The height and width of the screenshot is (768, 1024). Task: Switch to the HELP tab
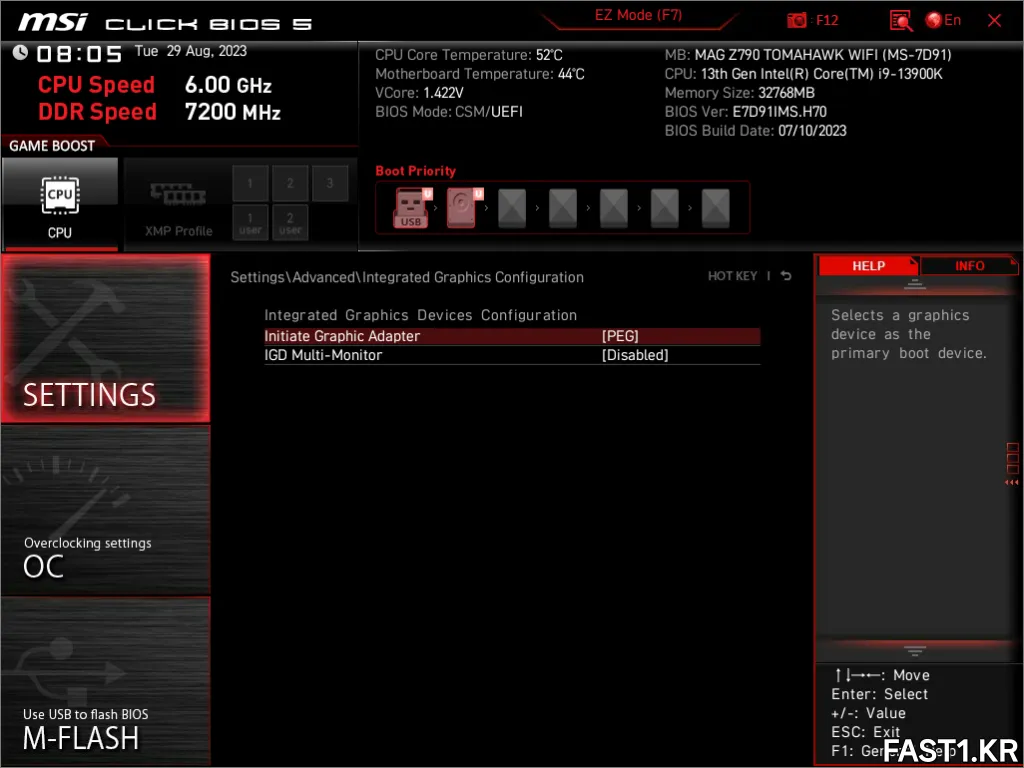868,266
